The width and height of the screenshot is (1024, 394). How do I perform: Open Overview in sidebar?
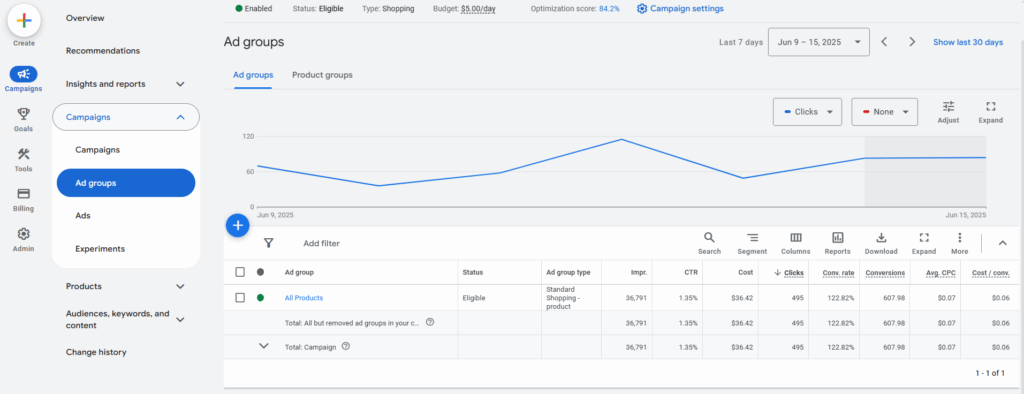85,18
